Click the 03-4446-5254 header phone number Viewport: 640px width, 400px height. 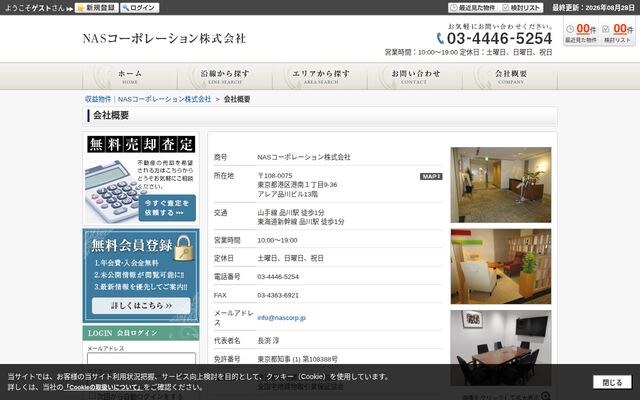499,38
